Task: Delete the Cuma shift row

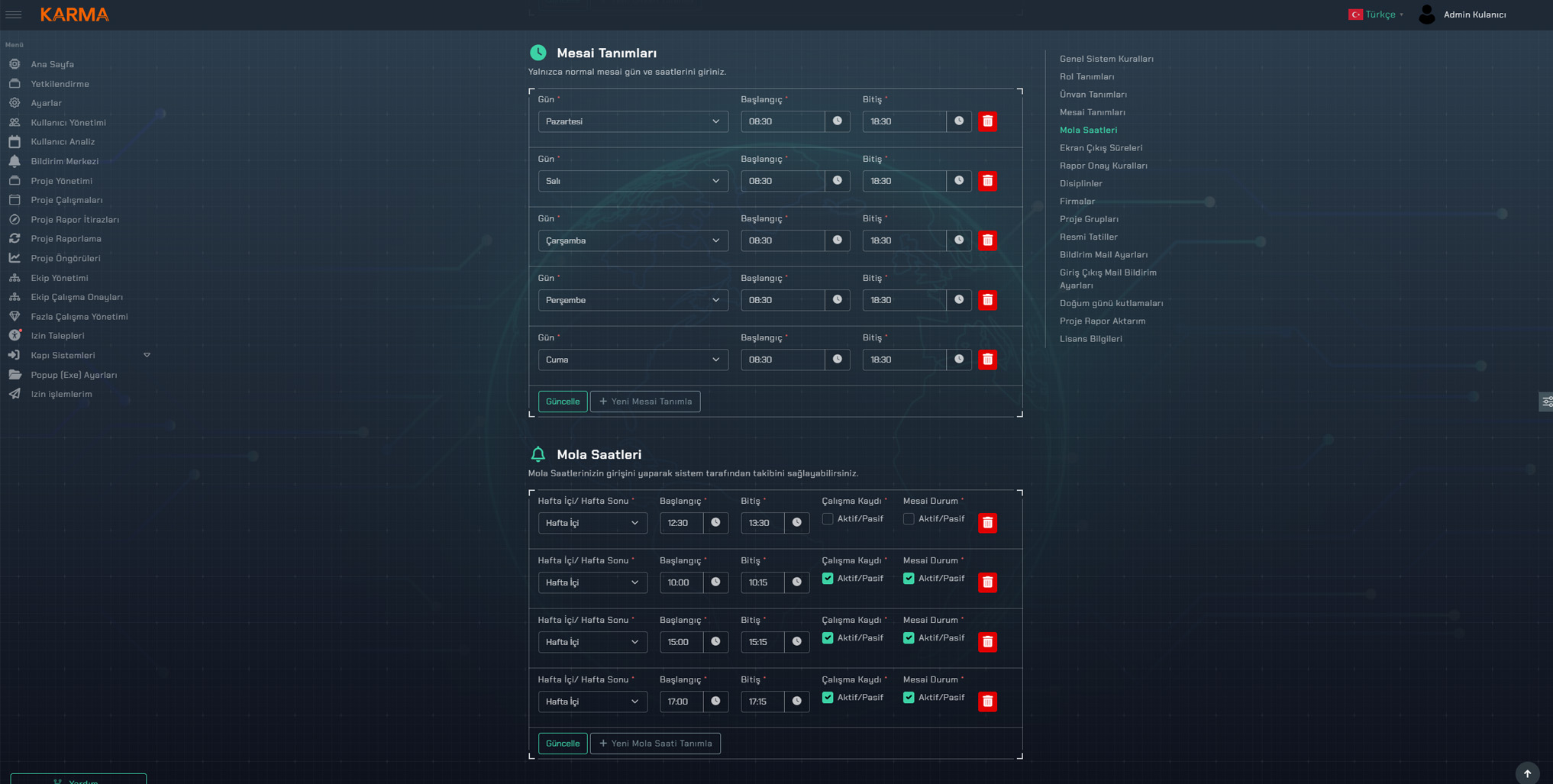Action: [x=987, y=360]
